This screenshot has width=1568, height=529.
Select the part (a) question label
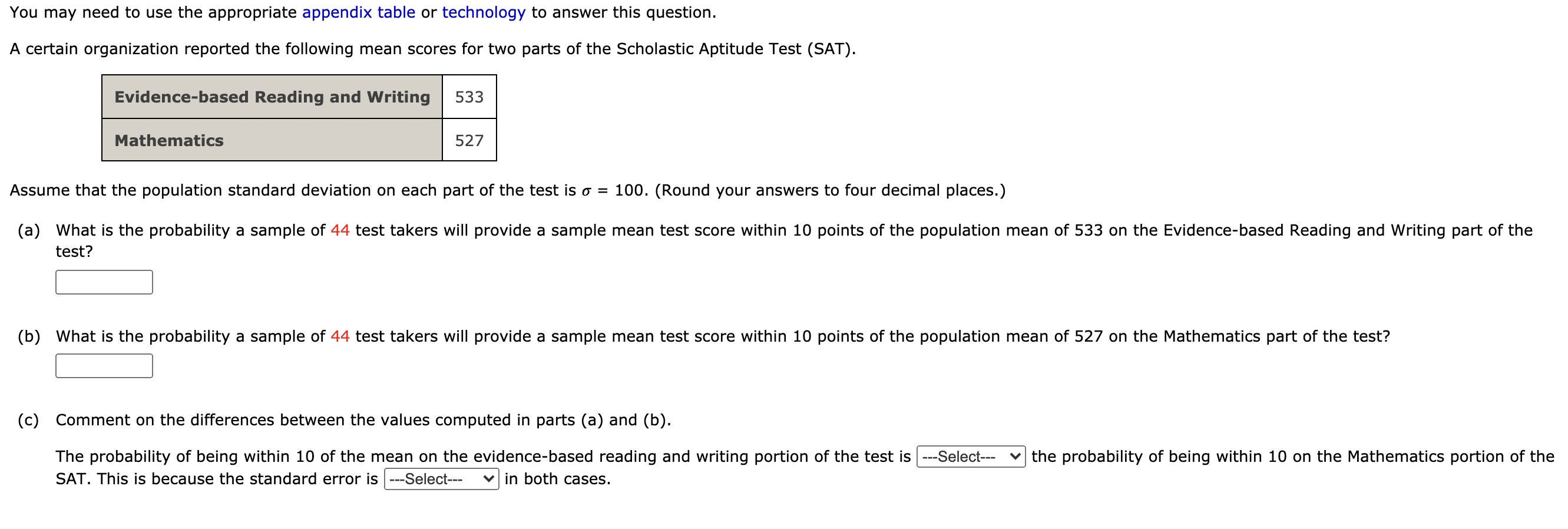point(30,230)
